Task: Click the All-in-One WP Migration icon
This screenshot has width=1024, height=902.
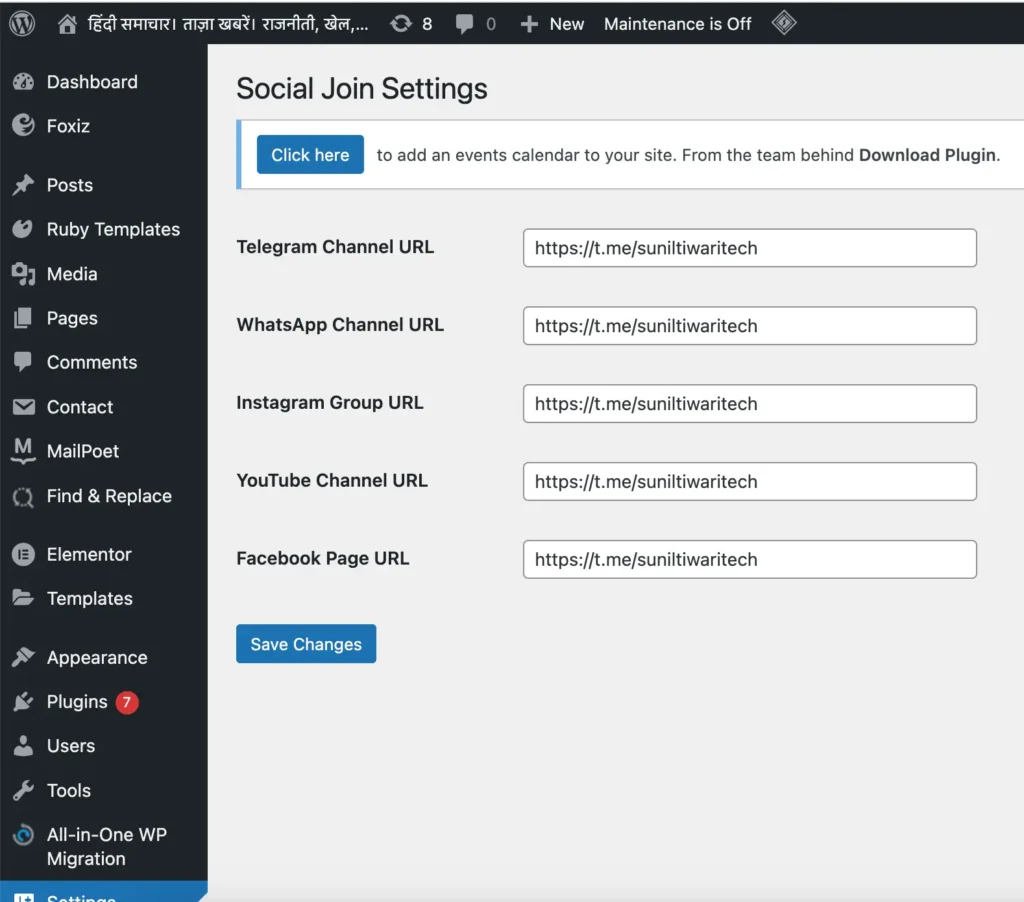Action: pyautogui.click(x=24, y=834)
